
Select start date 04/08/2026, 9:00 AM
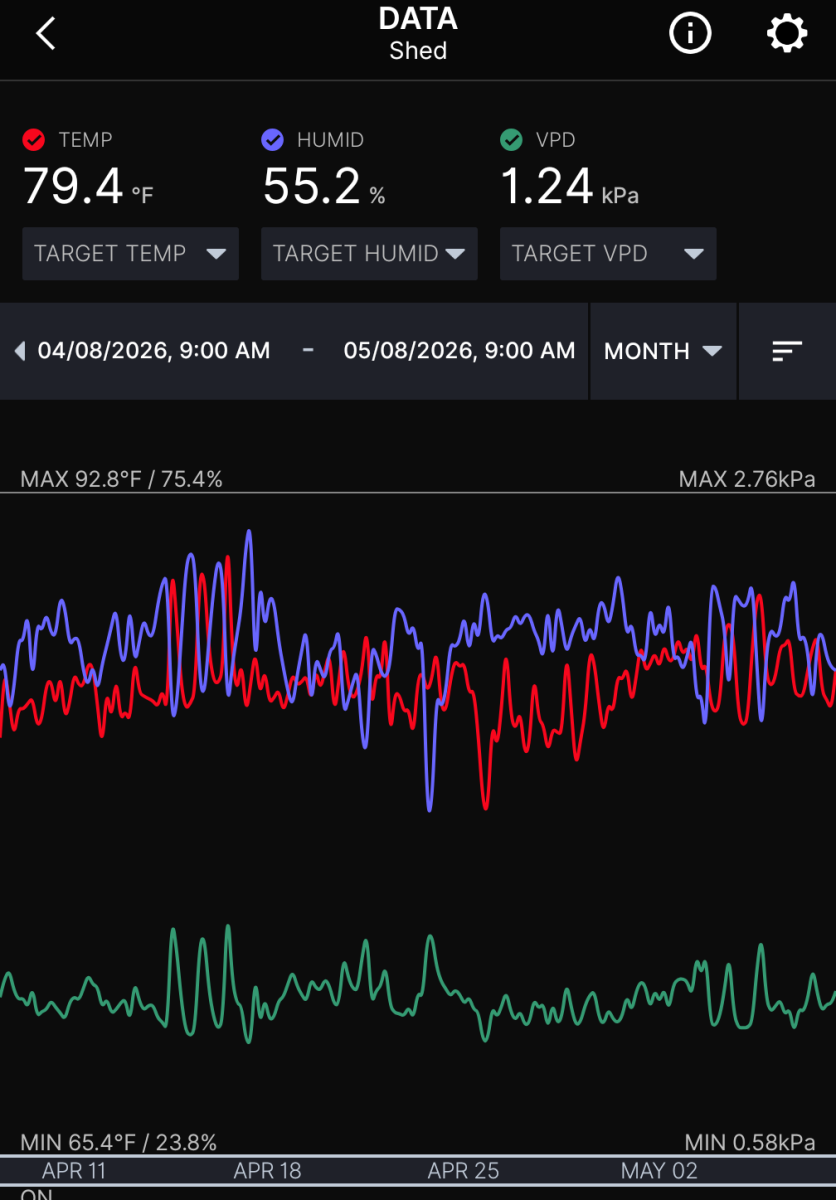click(154, 351)
